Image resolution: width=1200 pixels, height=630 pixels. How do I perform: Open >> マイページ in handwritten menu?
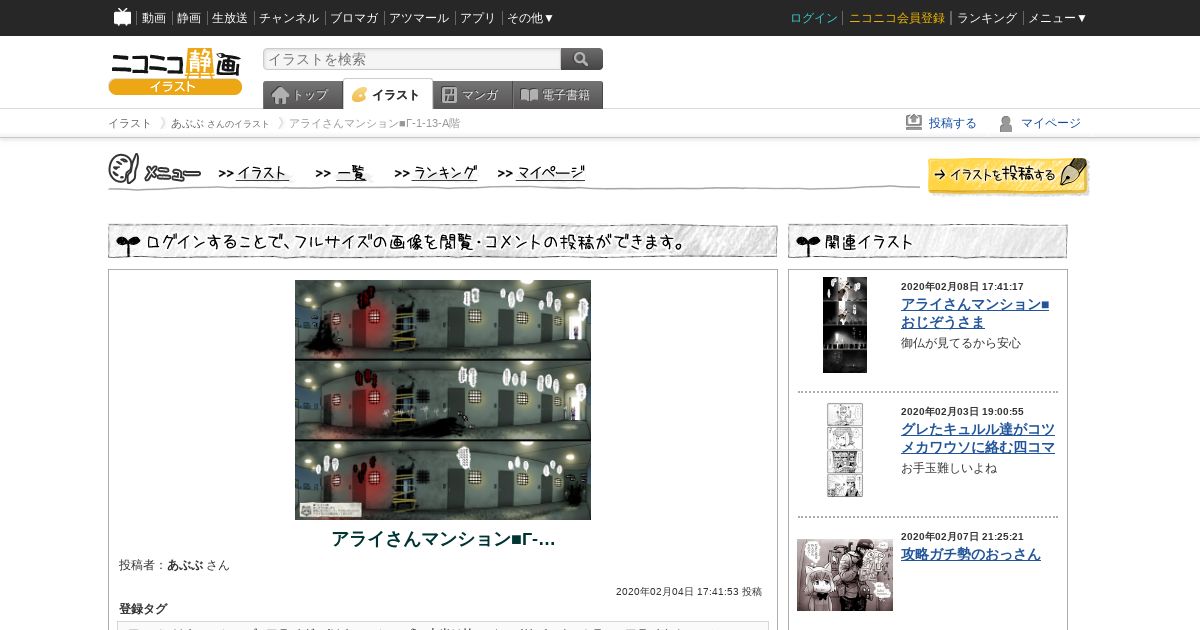coord(541,173)
